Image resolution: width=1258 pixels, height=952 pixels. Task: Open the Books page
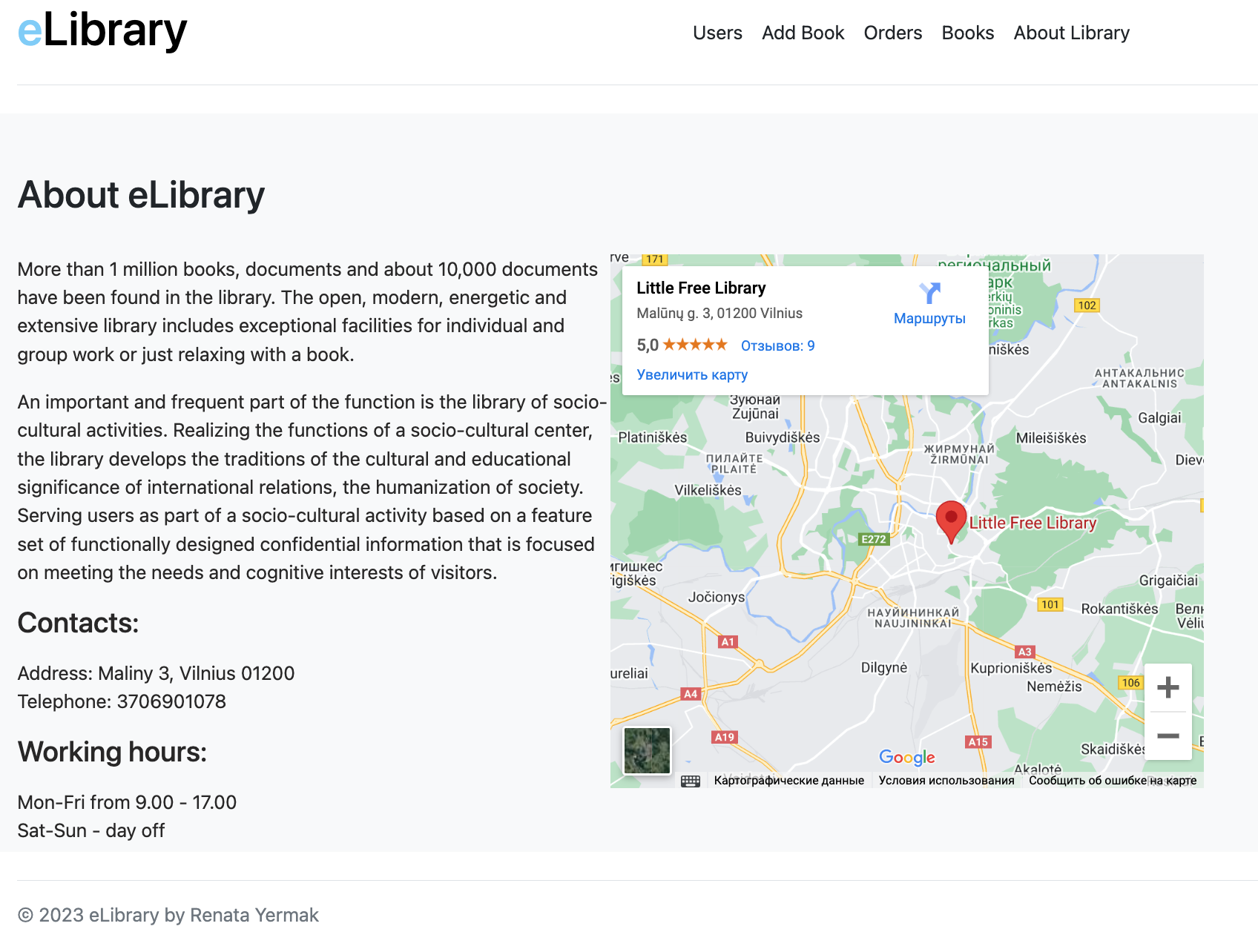coord(967,33)
